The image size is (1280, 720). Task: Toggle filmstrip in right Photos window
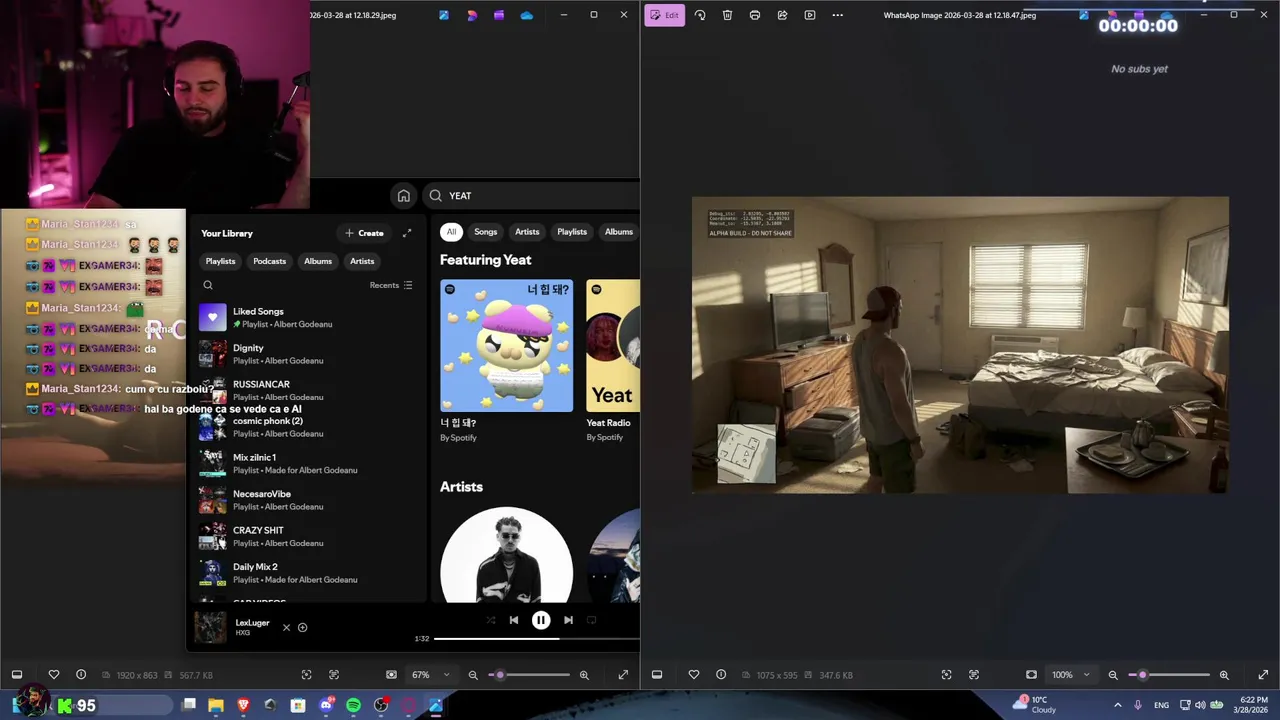tap(657, 675)
